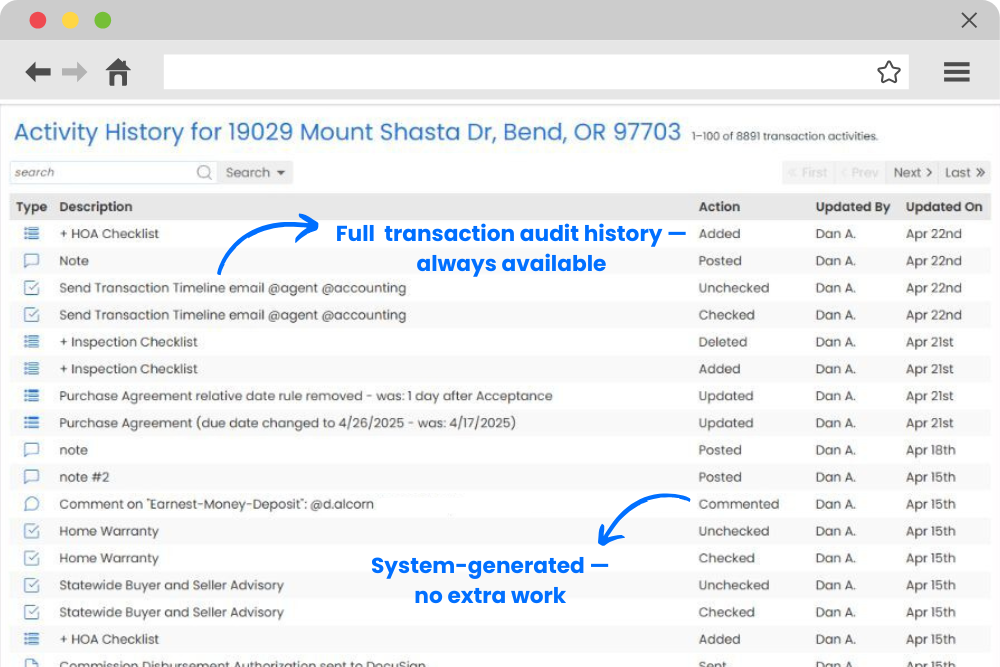The height and width of the screenshot is (667, 1000).
Task: Click 'Apr 18th' updated-on date
Action: pyautogui.click(x=930, y=450)
